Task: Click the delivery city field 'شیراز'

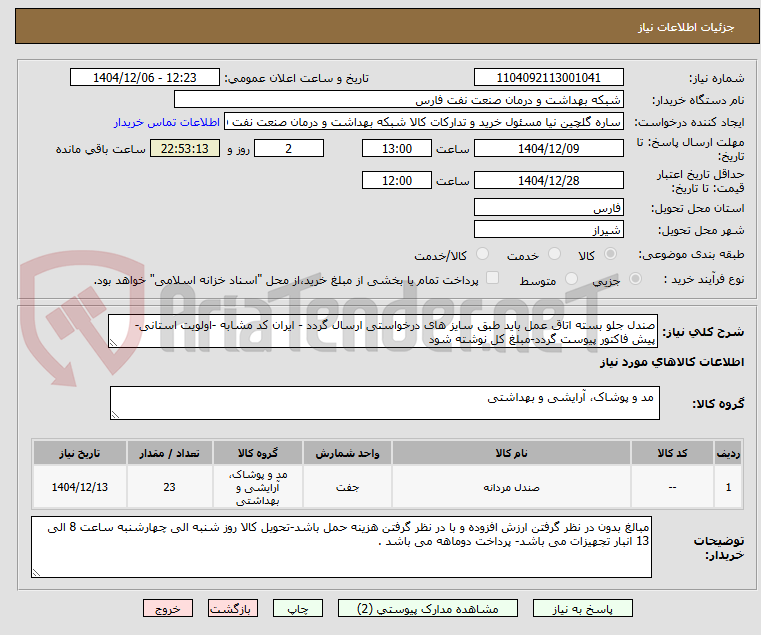Action: point(548,230)
